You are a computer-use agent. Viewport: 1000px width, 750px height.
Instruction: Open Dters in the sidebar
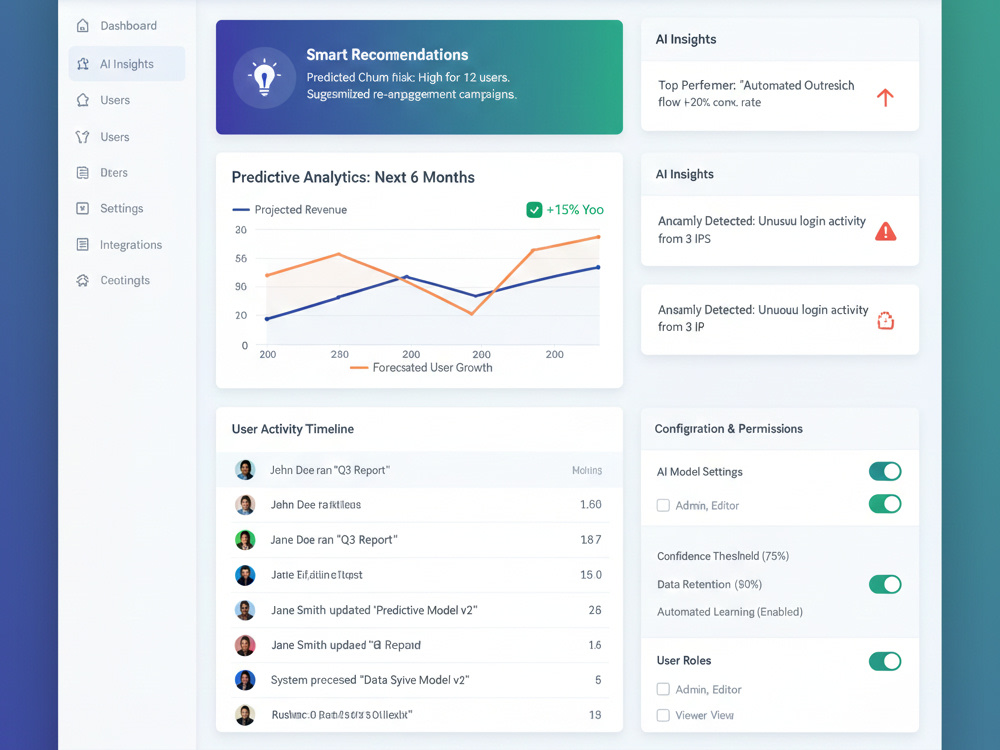127,173
